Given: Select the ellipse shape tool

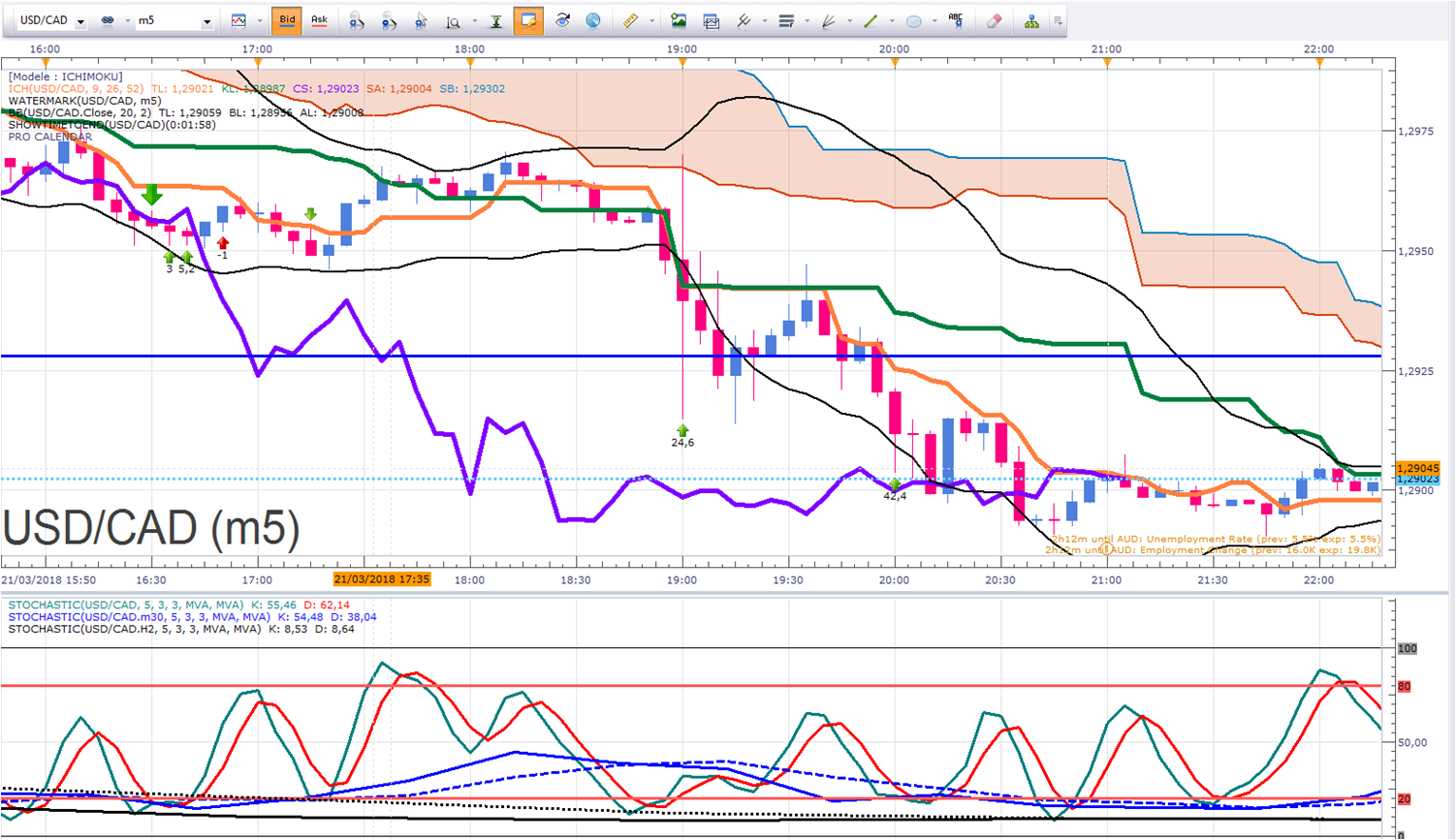Looking at the screenshot, I should 913,20.
